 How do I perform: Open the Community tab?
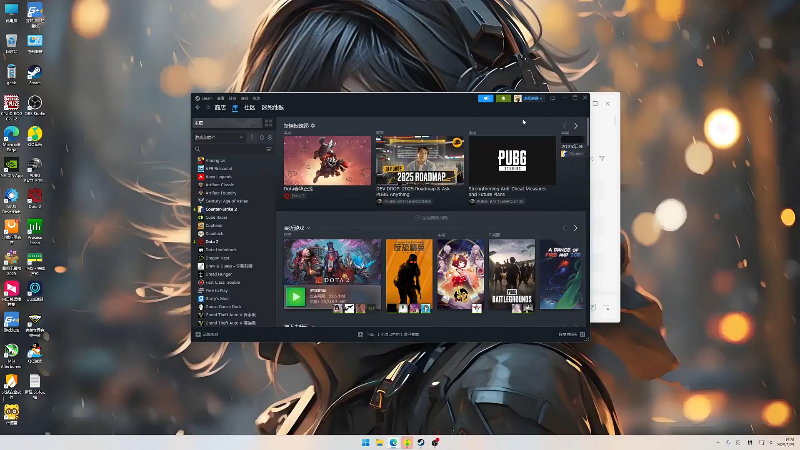(x=249, y=107)
